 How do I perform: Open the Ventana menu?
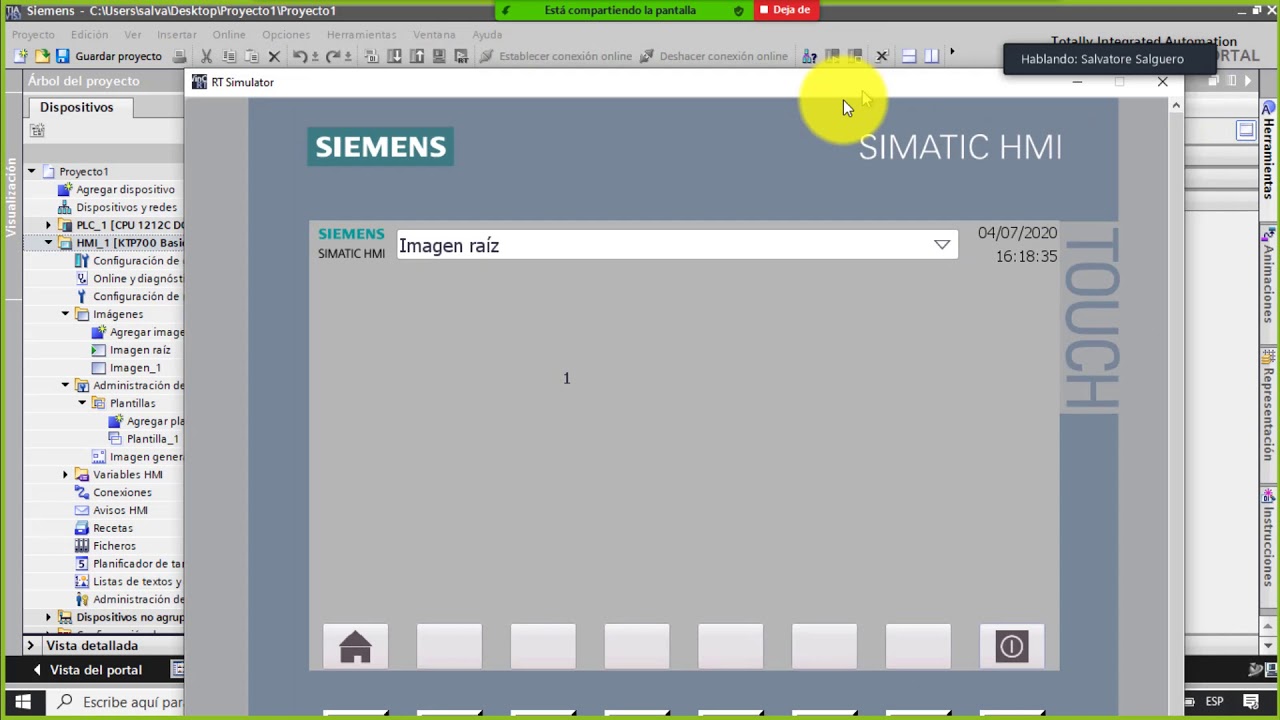point(434,34)
